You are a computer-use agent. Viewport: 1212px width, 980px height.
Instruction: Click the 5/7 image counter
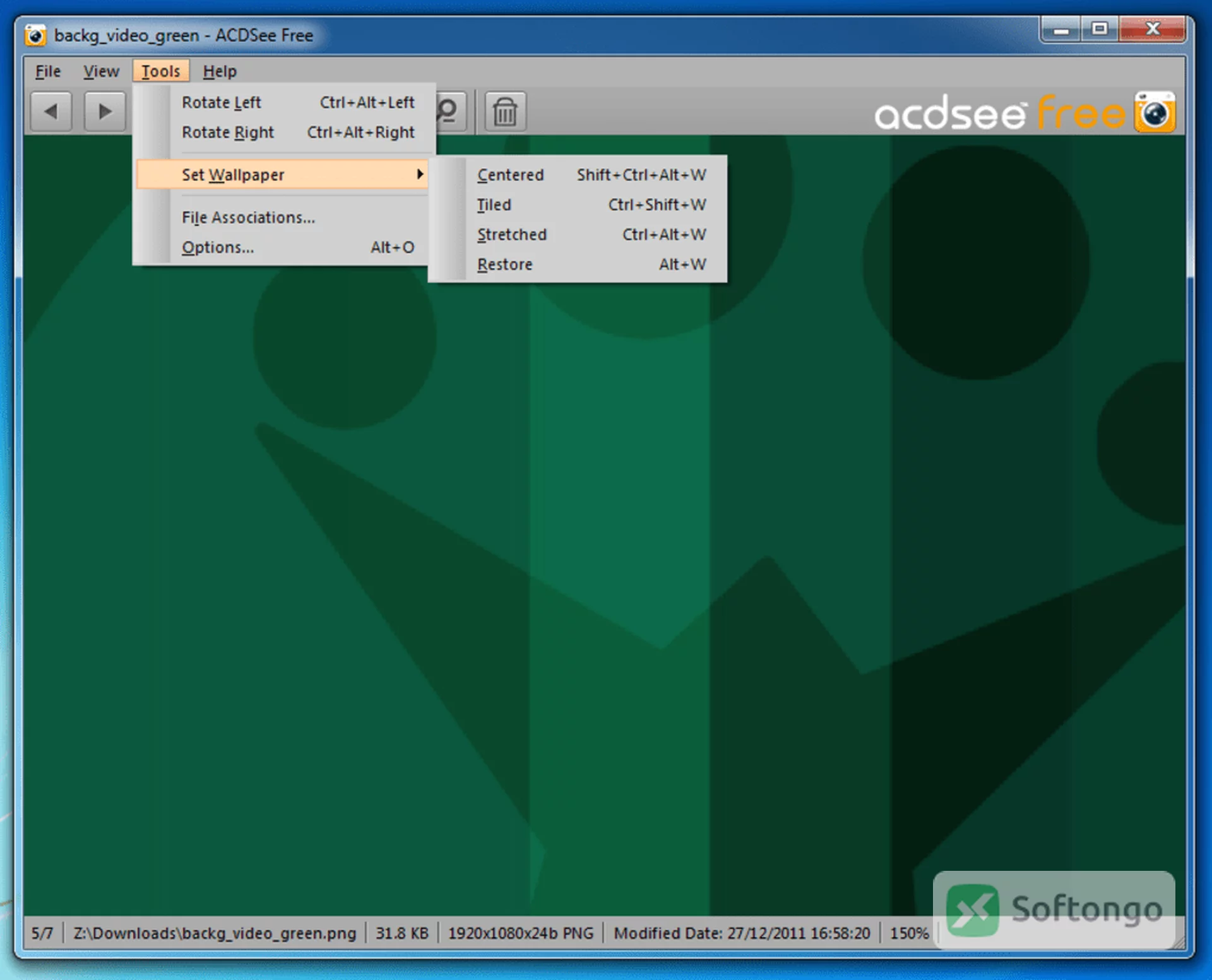[42, 933]
